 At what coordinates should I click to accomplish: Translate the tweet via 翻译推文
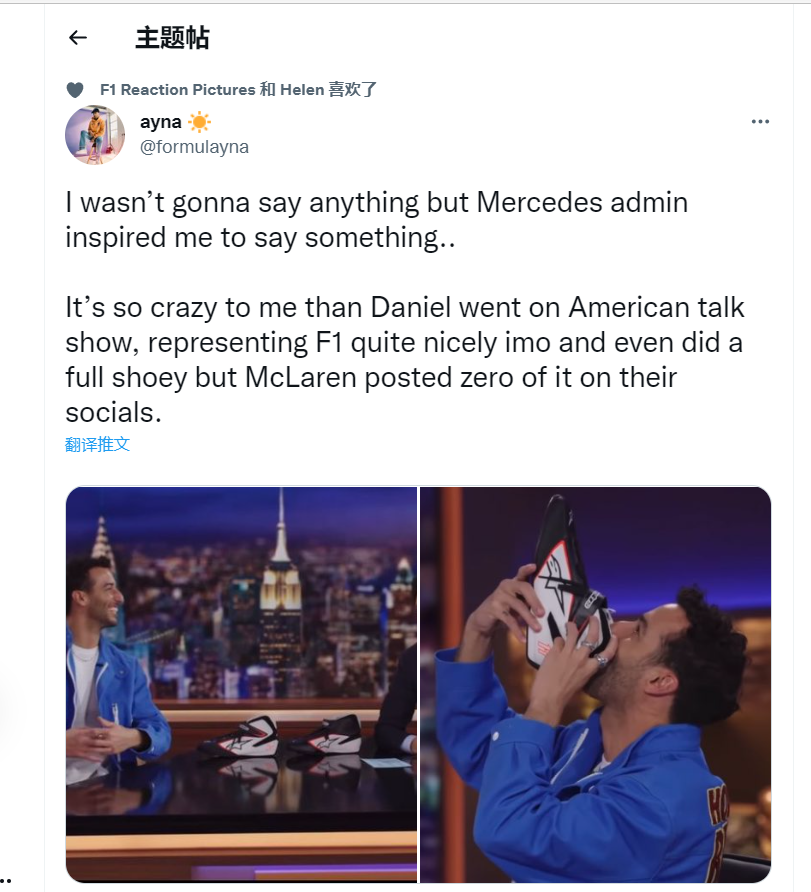[x=98, y=444]
